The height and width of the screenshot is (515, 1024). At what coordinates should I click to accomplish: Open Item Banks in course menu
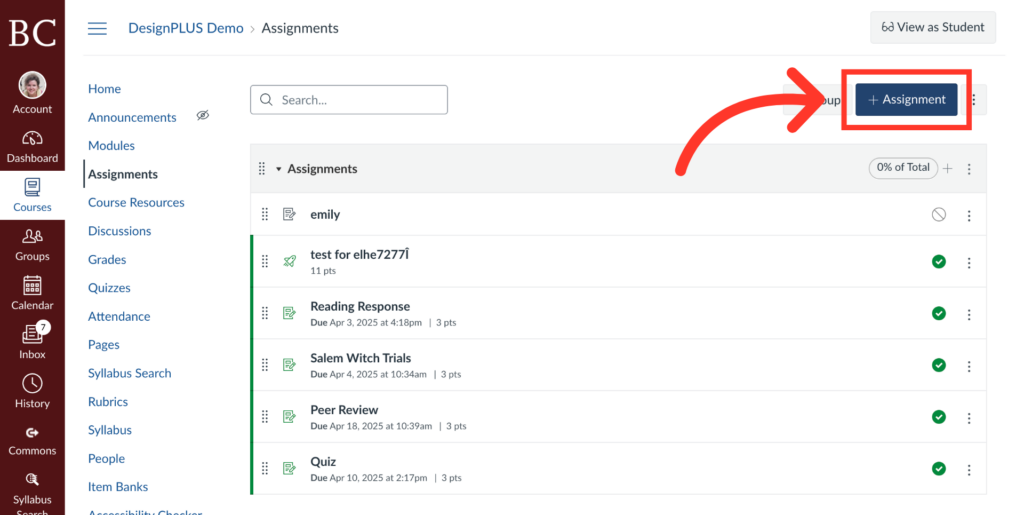click(118, 487)
